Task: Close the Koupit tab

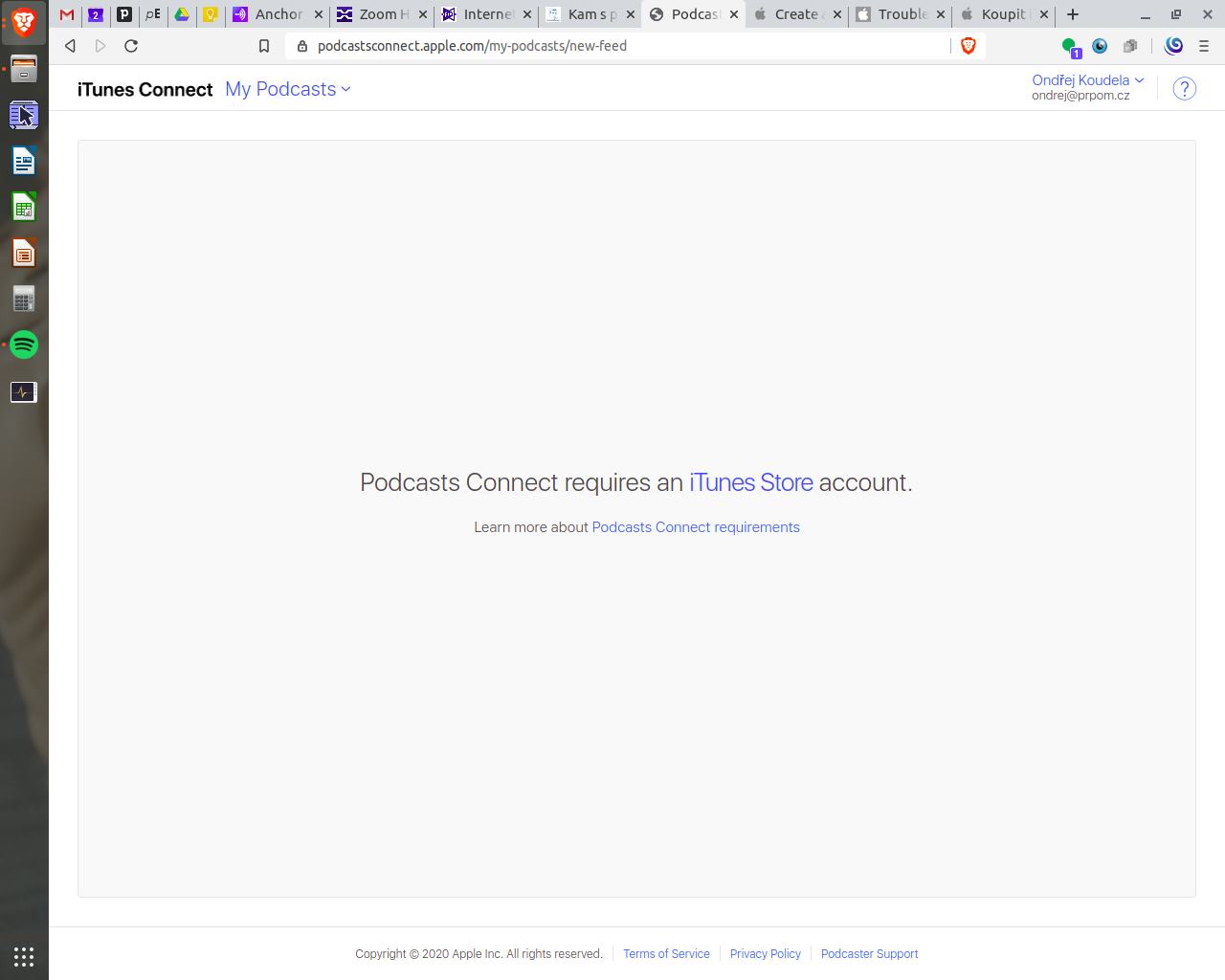Action: point(1044,14)
